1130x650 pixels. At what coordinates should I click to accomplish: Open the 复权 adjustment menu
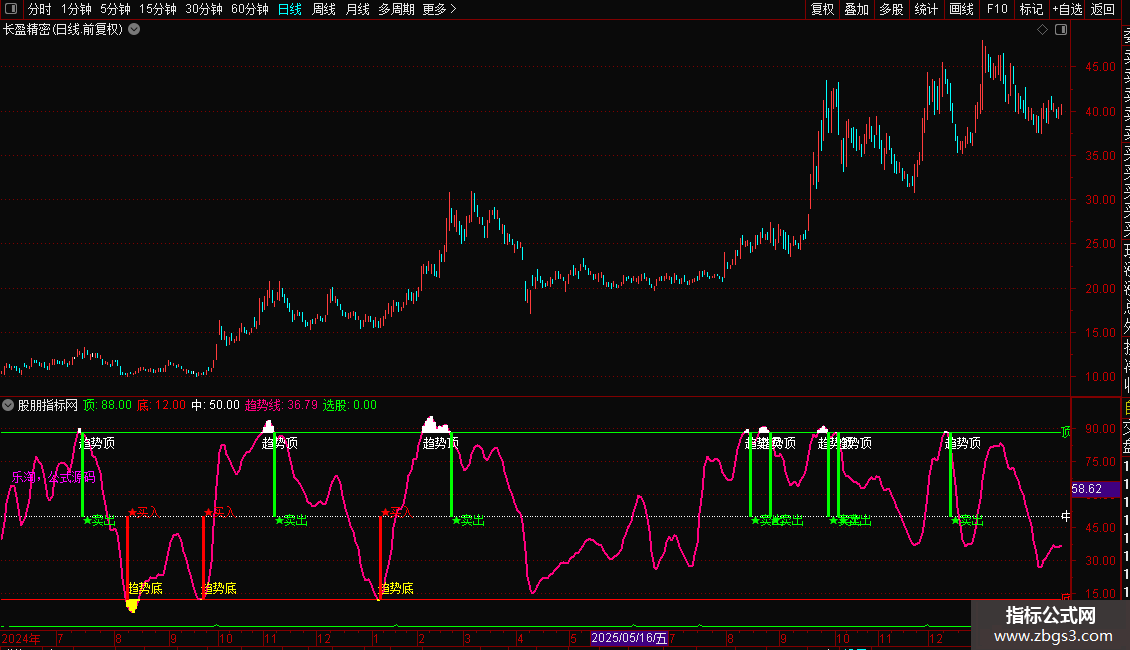(x=822, y=9)
